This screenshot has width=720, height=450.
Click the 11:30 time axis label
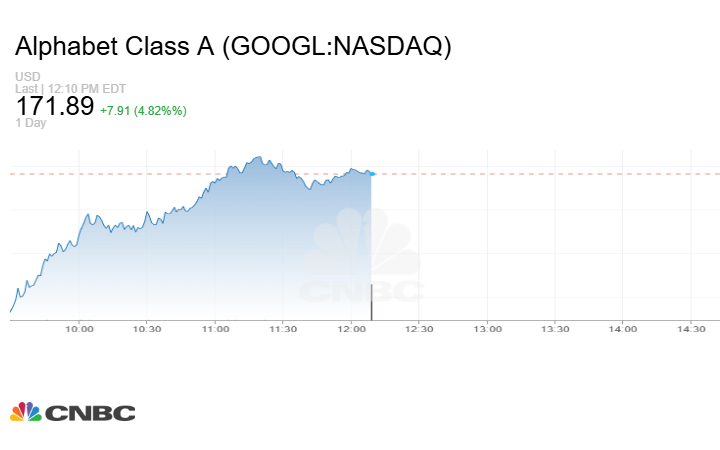pos(283,328)
